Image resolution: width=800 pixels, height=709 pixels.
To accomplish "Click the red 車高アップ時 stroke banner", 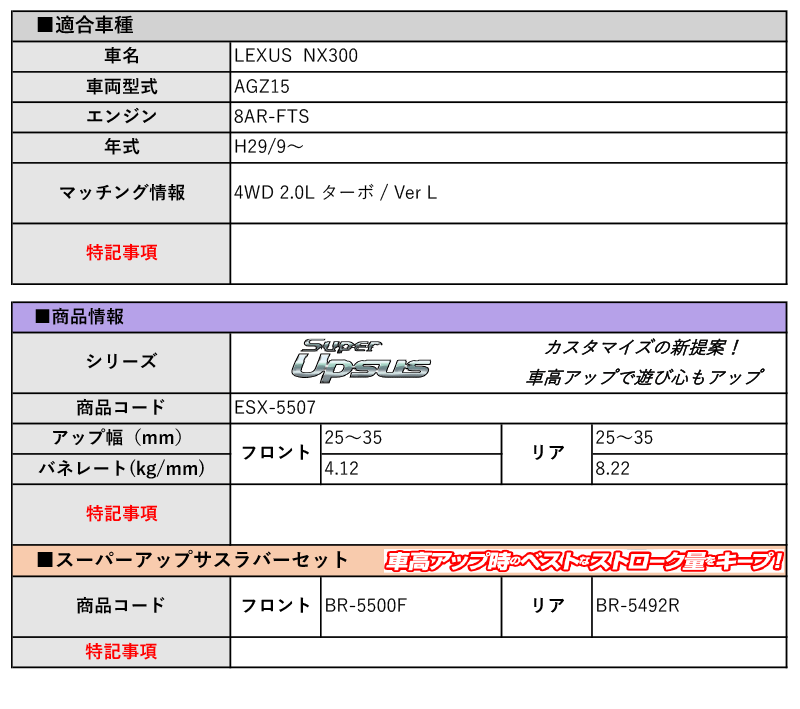I will pyautogui.click(x=584, y=561).
